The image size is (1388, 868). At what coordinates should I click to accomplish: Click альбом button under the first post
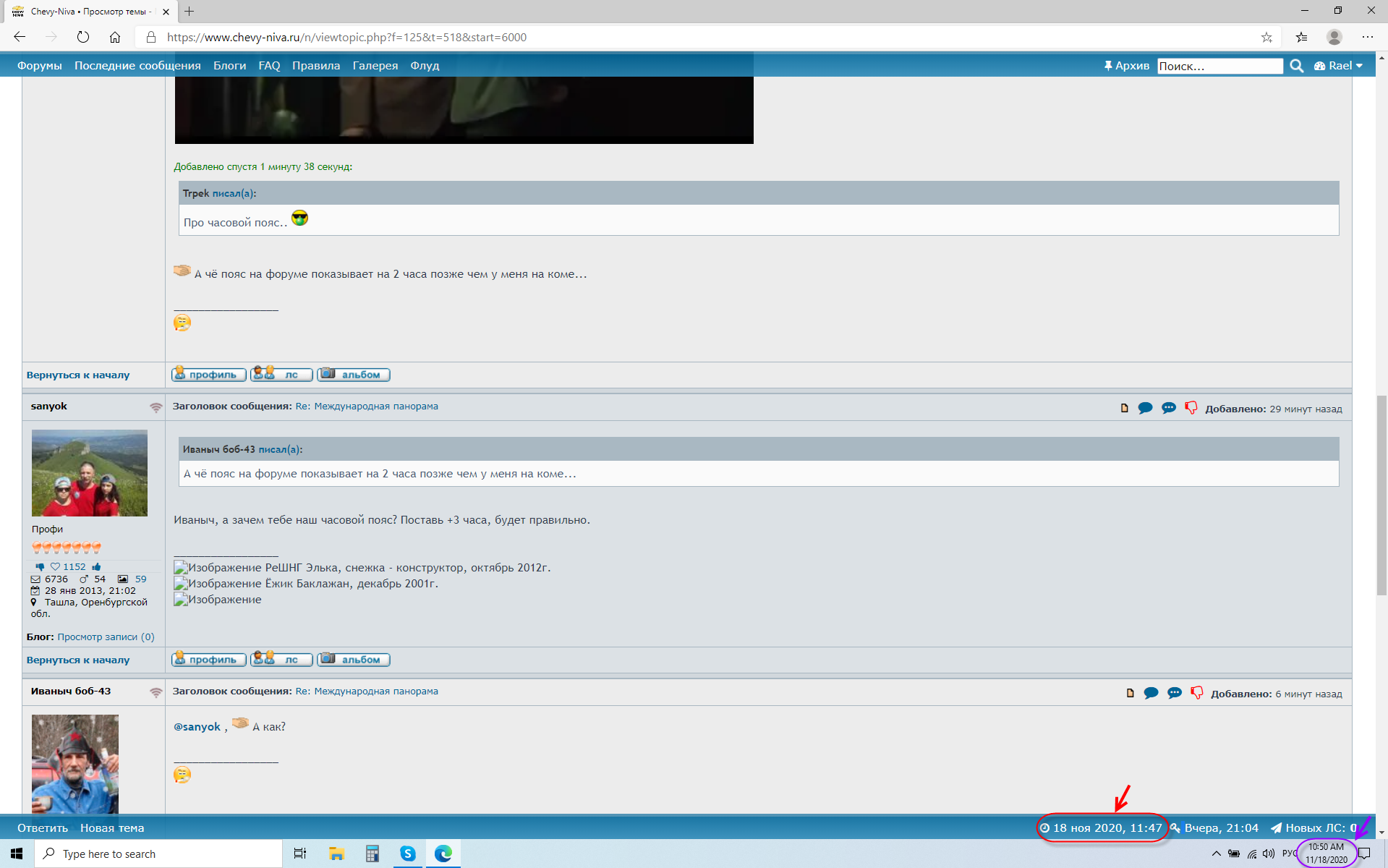point(354,375)
